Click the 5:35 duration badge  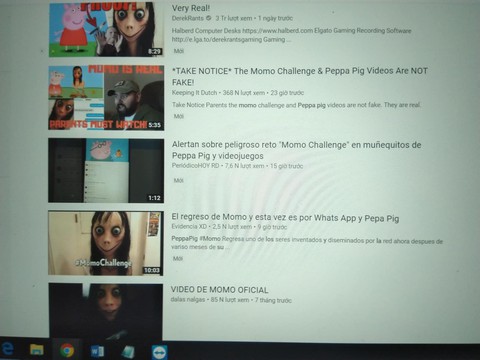point(154,125)
